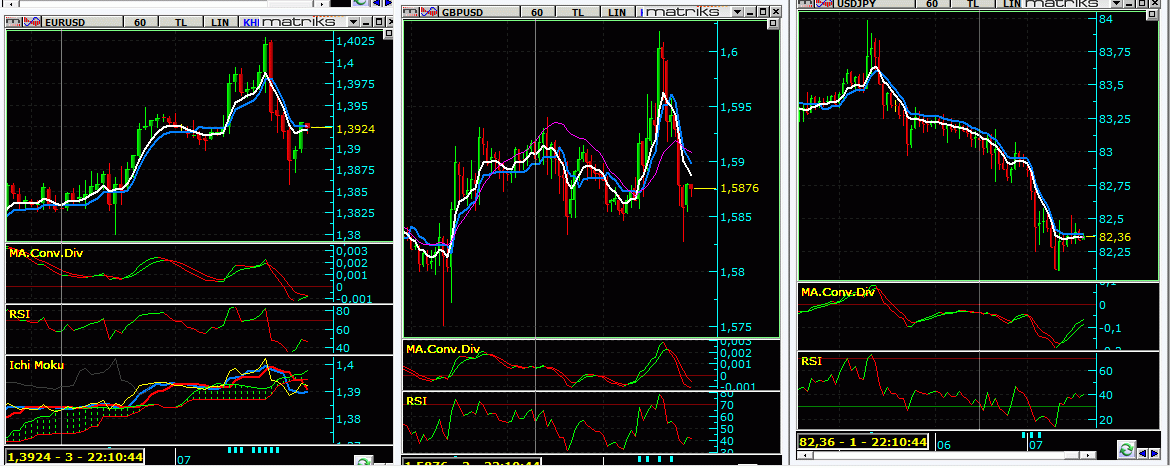Toggle the LIN scale mode in EURUSD window
The image size is (1170, 468).
click(x=220, y=21)
